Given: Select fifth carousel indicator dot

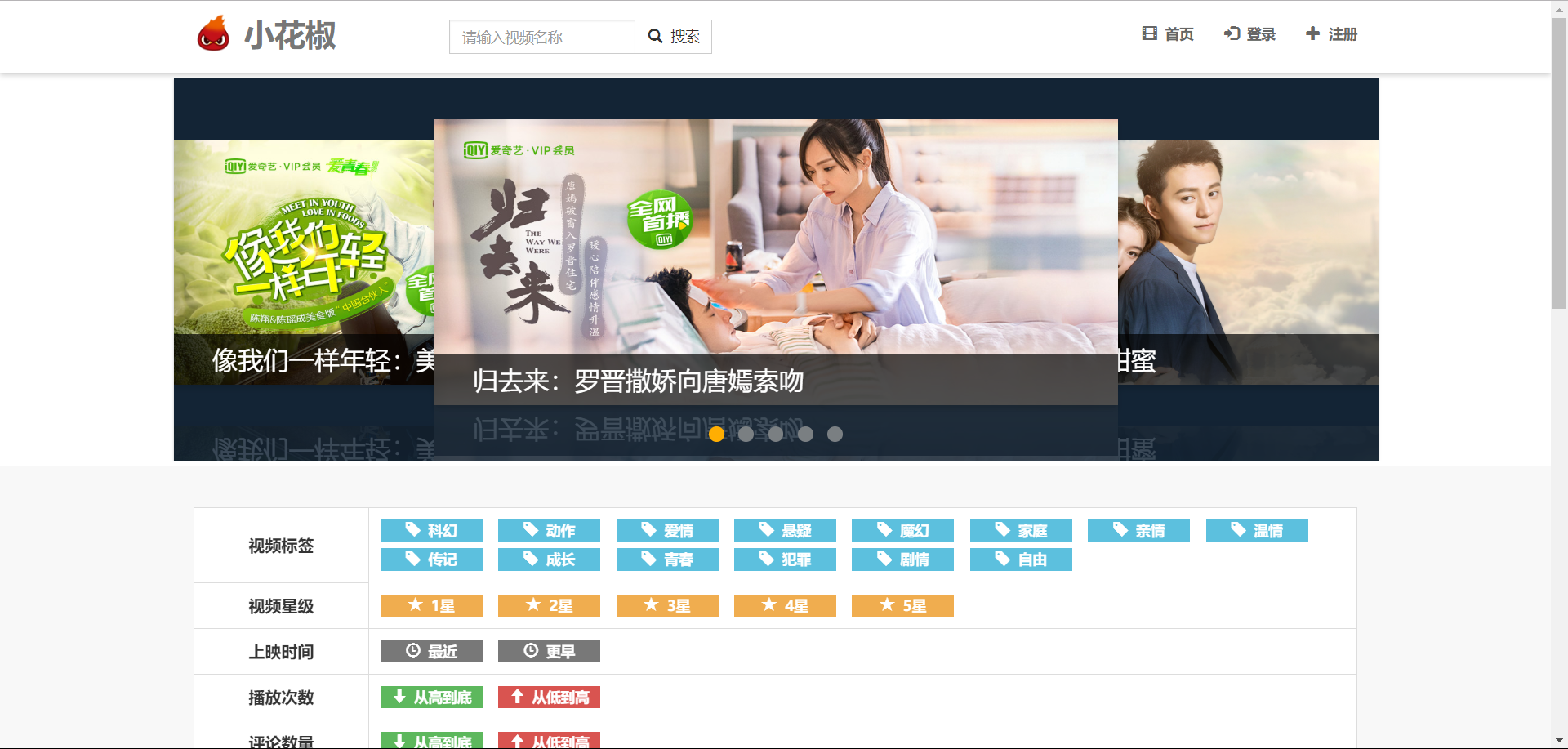Looking at the screenshot, I should 835,434.
